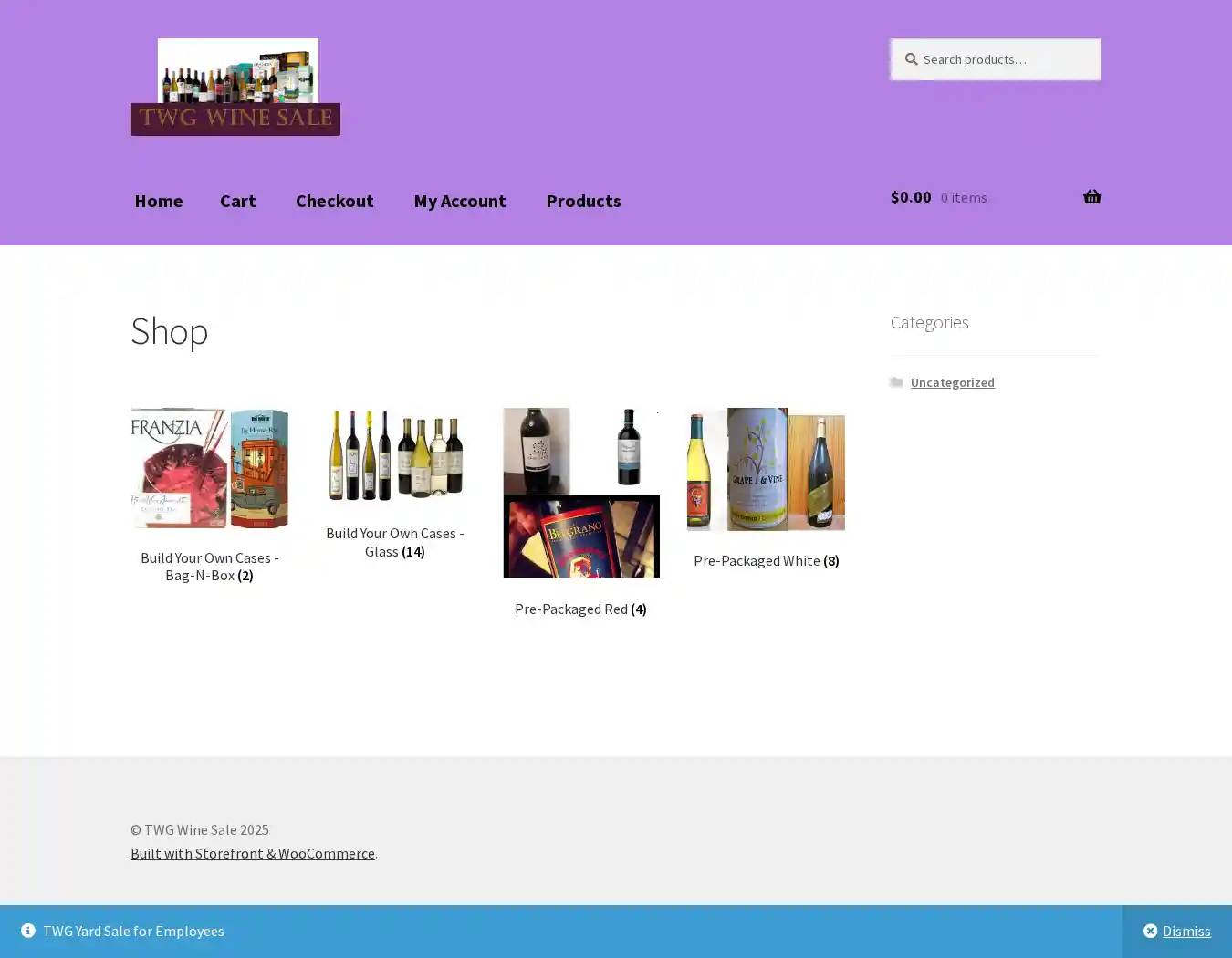Click the Uncategorized folder icon
This screenshot has height=958, width=1232.
[897, 382]
